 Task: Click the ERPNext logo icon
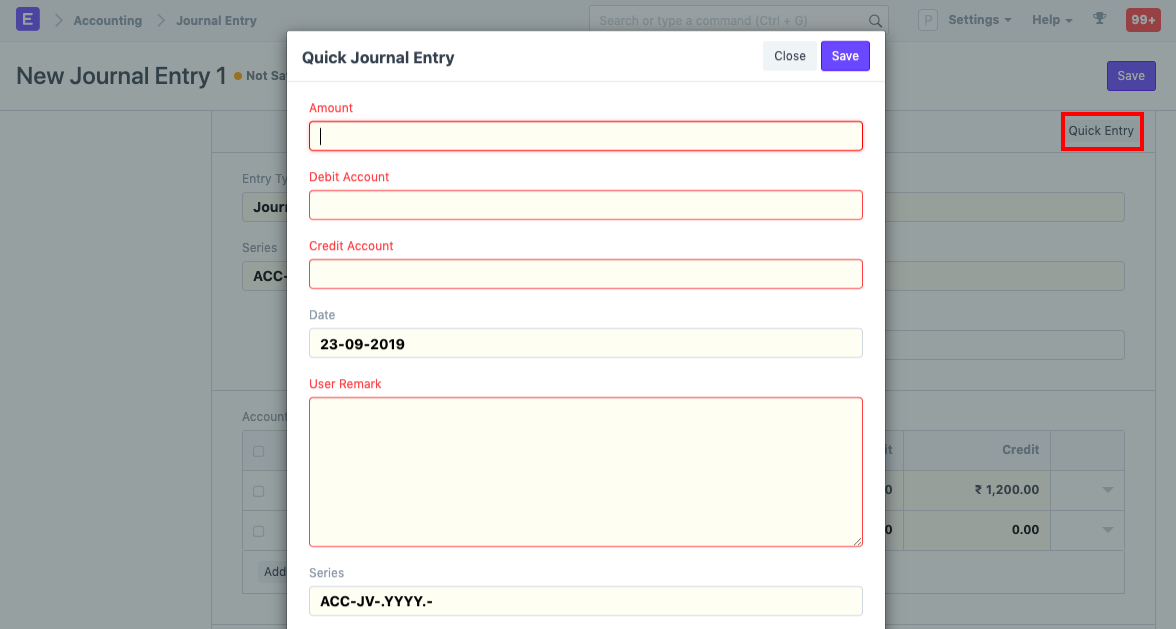(27, 19)
